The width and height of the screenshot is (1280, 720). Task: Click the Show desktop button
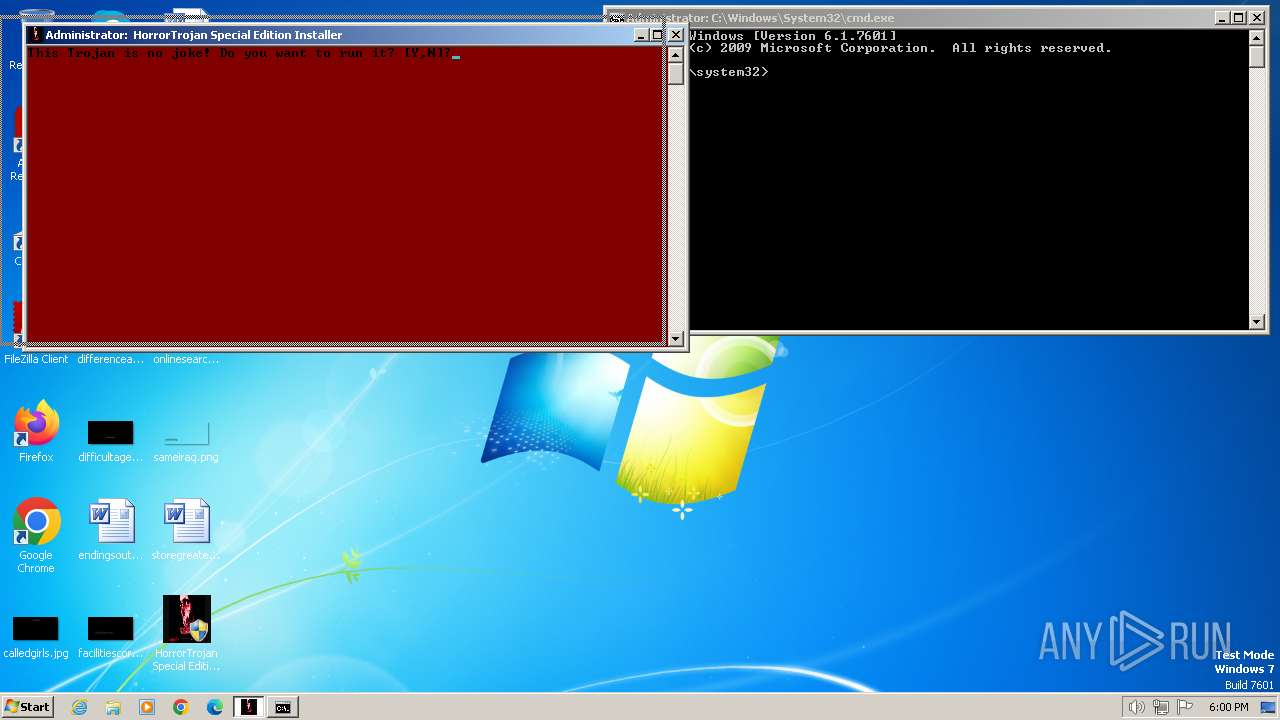(1269, 707)
